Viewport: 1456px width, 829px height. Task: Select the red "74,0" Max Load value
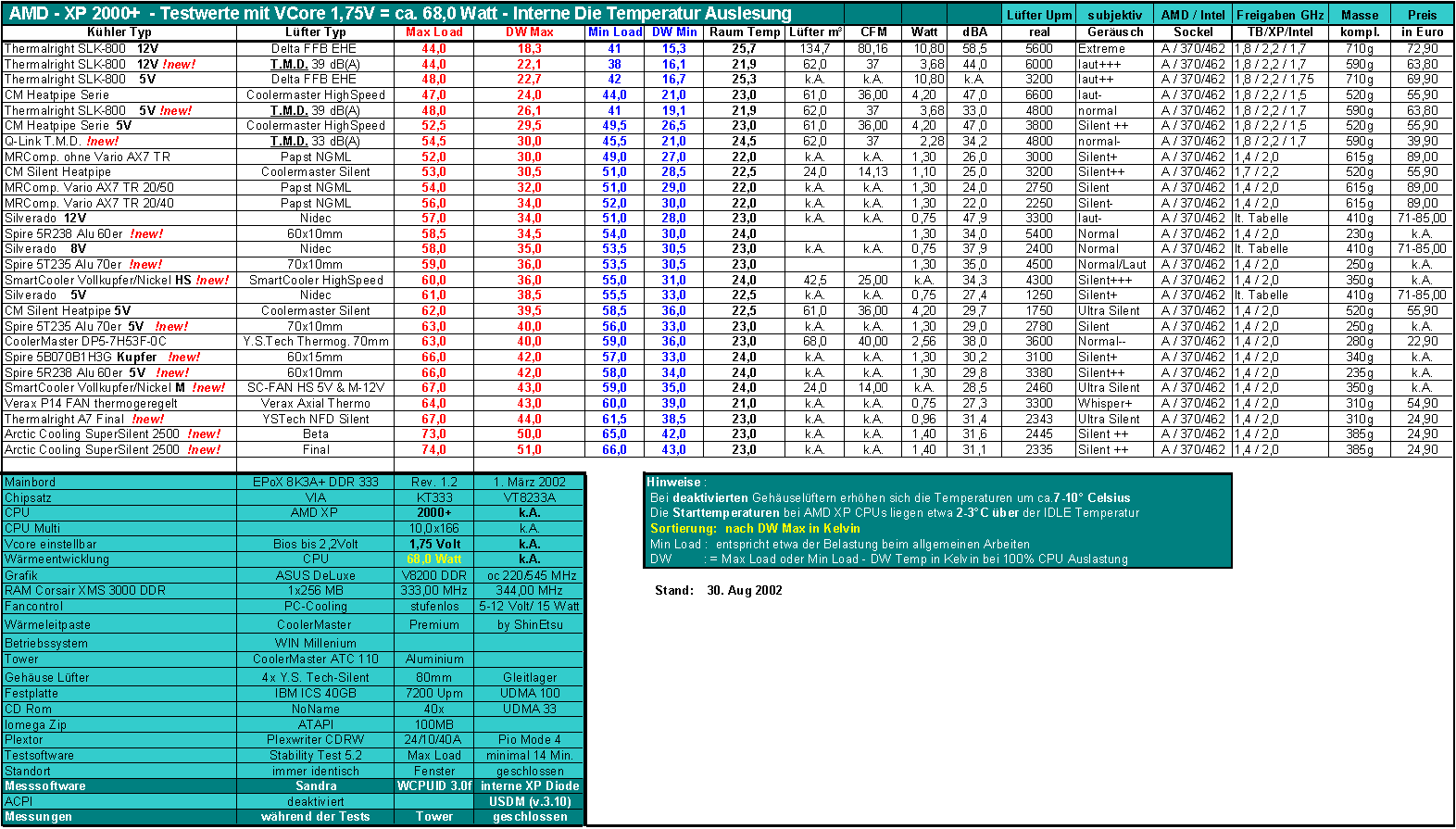coord(433,449)
